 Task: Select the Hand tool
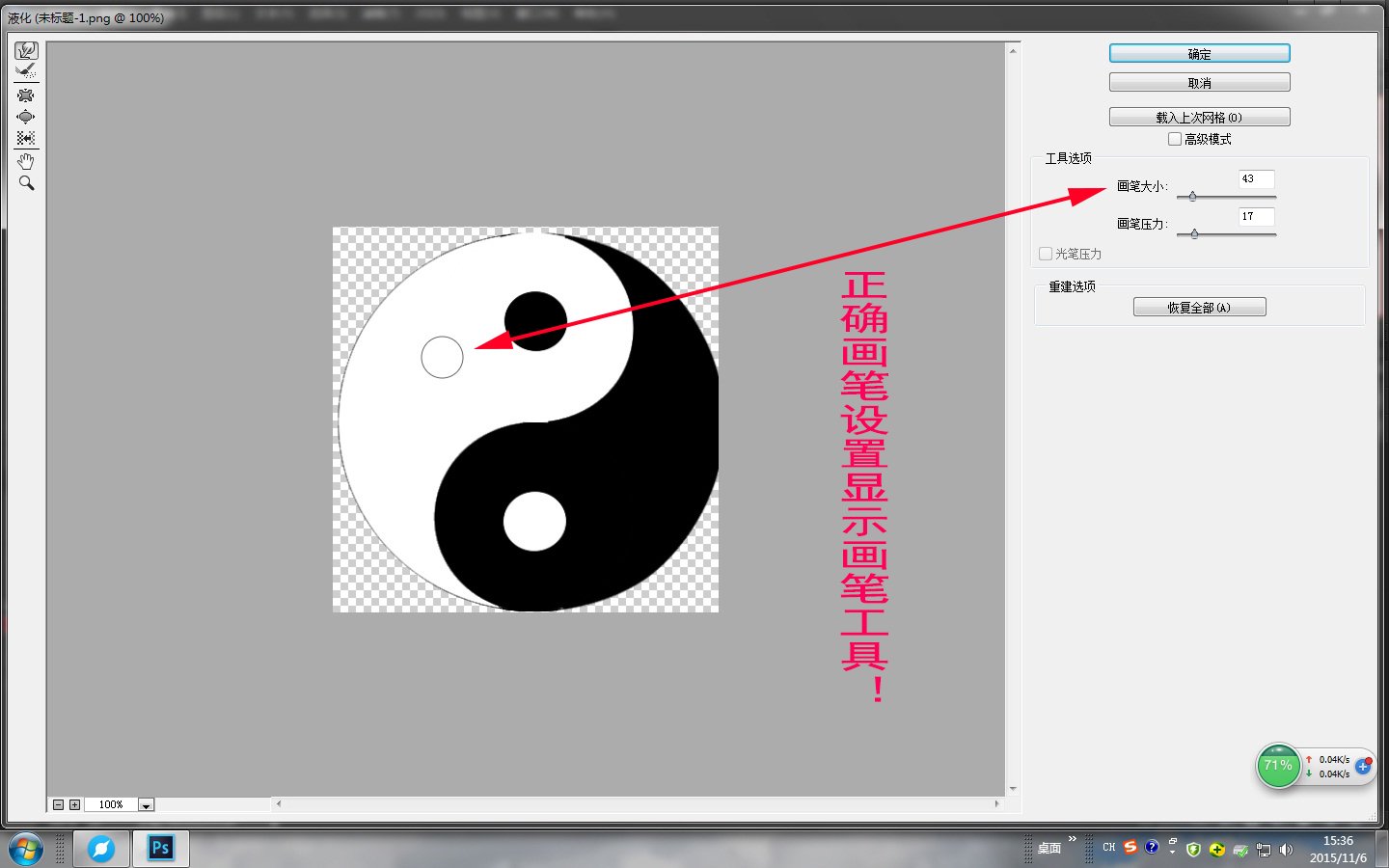click(x=26, y=161)
